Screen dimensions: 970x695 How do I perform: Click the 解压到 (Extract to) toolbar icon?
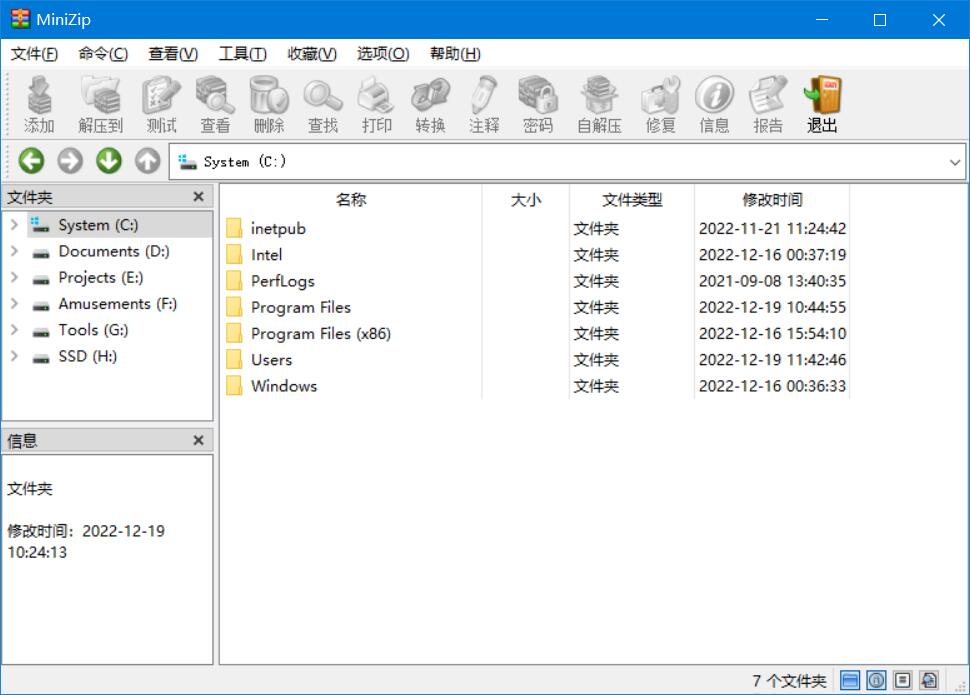[100, 96]
